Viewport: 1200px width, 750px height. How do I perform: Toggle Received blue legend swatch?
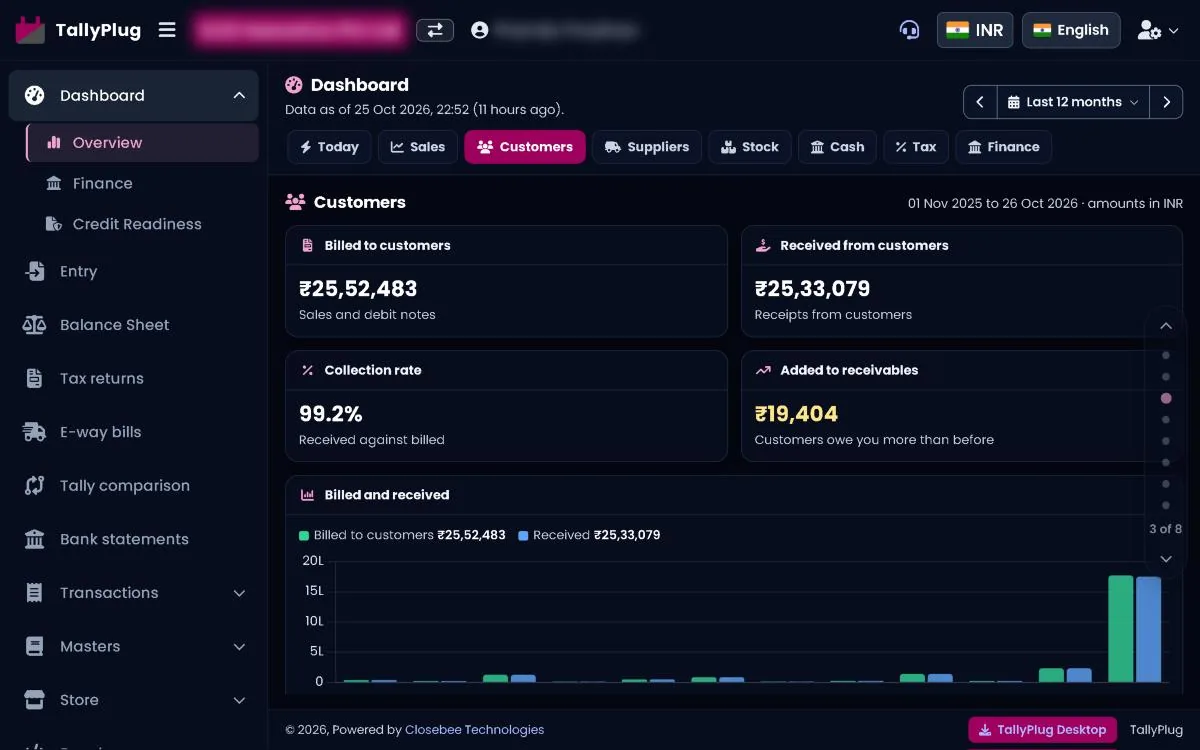pos(523,536)
